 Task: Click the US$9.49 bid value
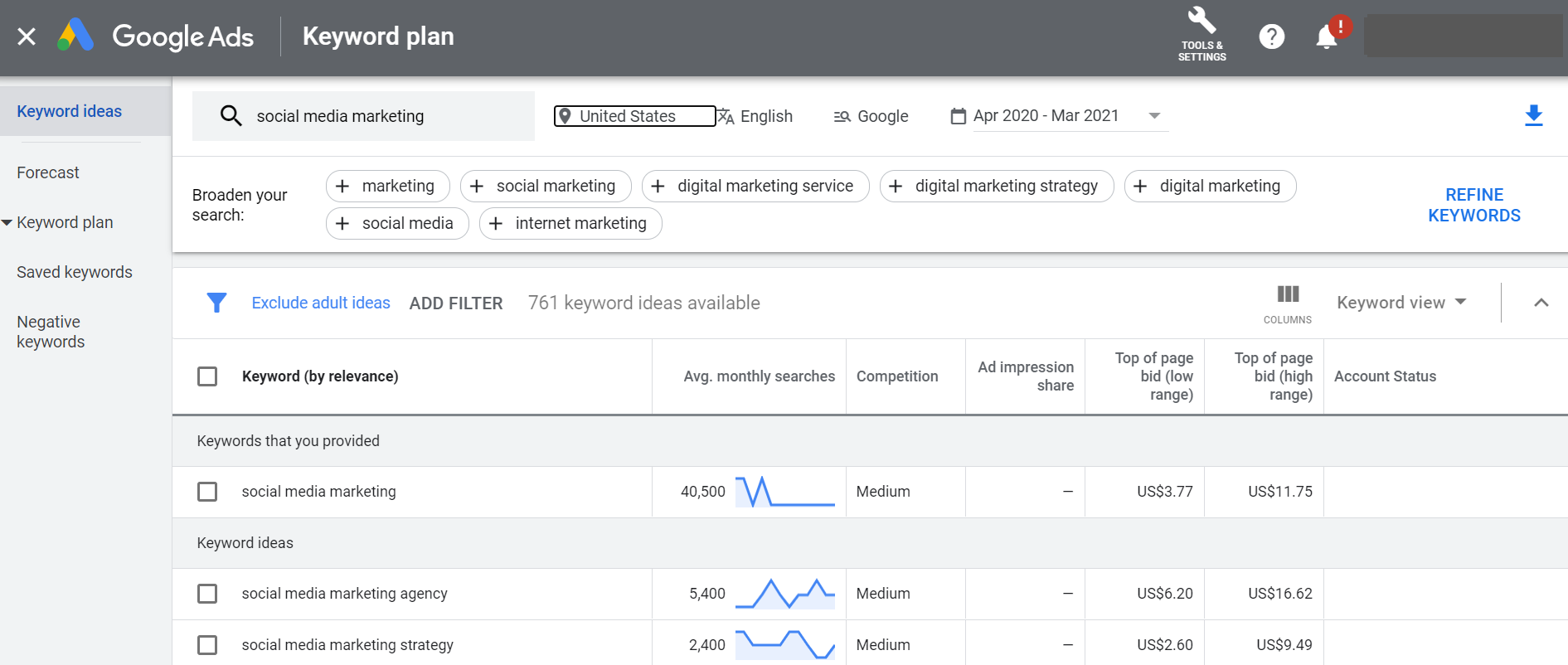coord(1284,645)
